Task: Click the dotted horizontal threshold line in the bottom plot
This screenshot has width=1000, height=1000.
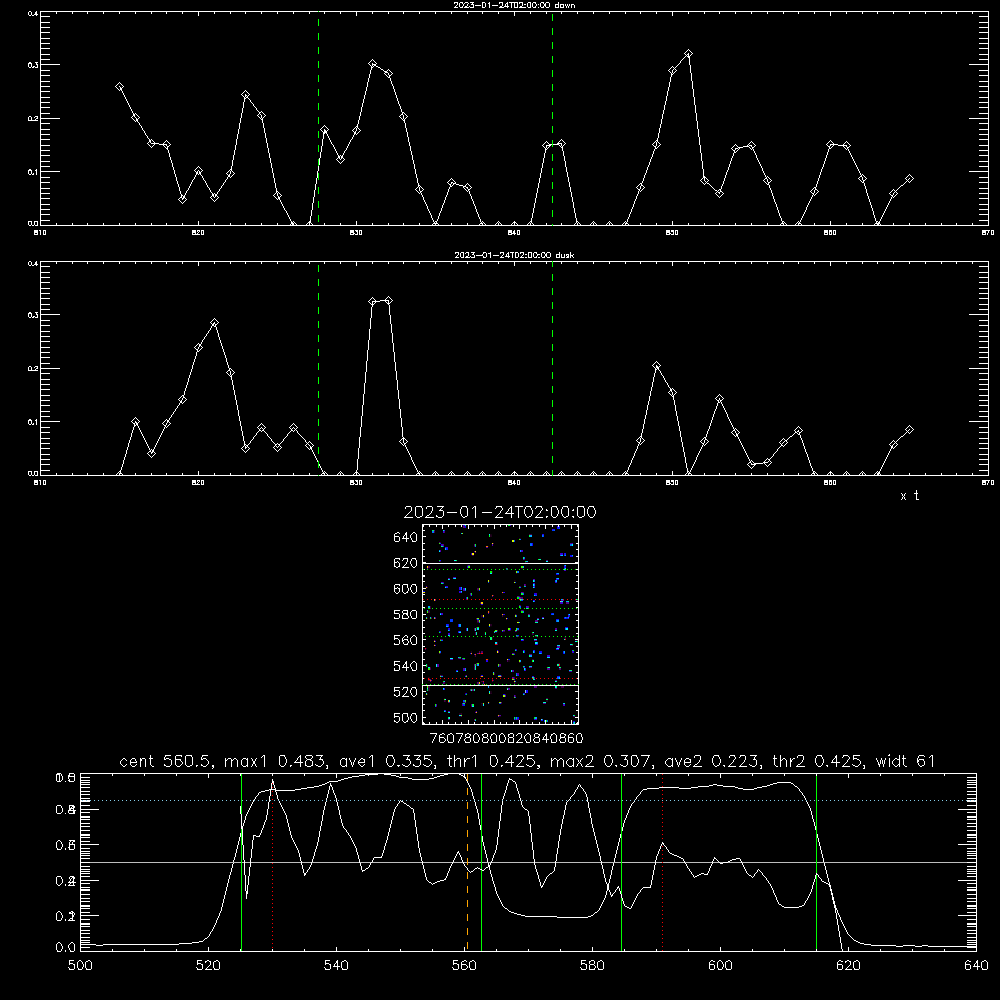Action: point(528,800)
